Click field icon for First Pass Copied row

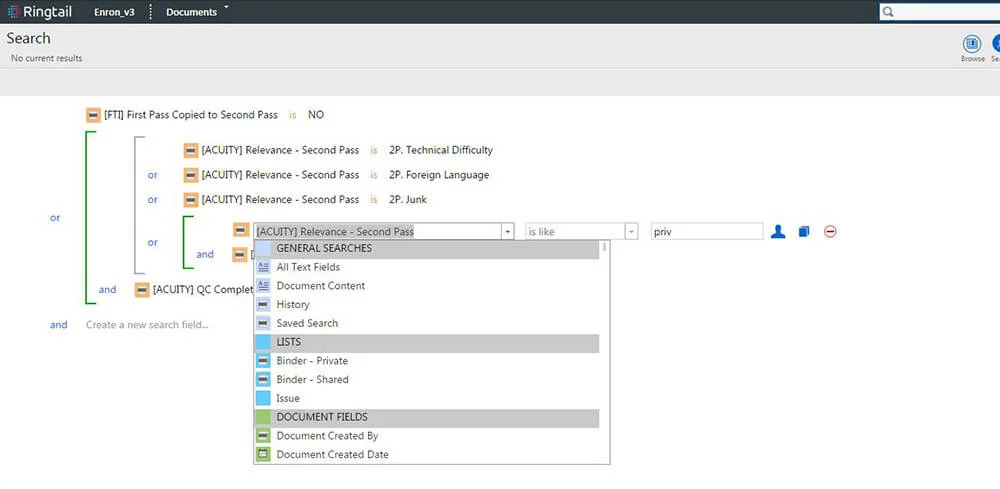point(93,115)
